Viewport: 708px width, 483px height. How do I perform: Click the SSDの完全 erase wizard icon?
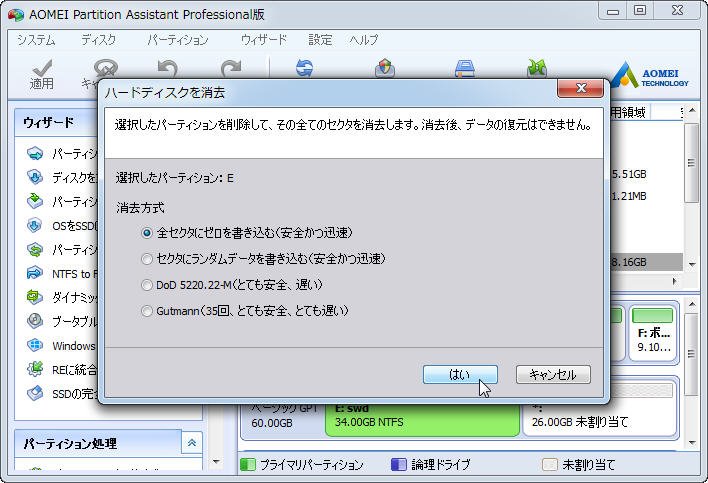(35, 393)
